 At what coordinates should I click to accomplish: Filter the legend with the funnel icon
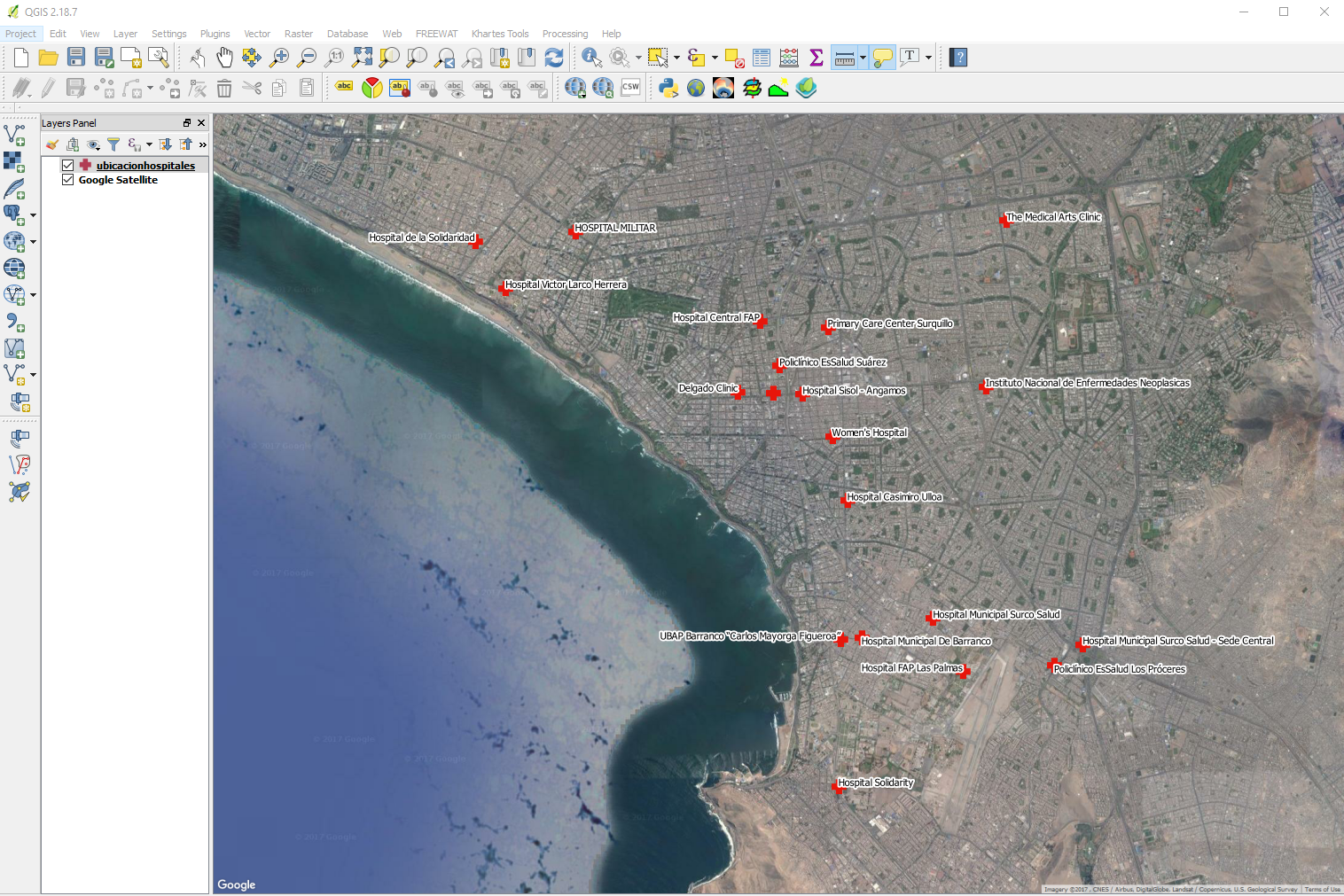(x=113, y=144)
